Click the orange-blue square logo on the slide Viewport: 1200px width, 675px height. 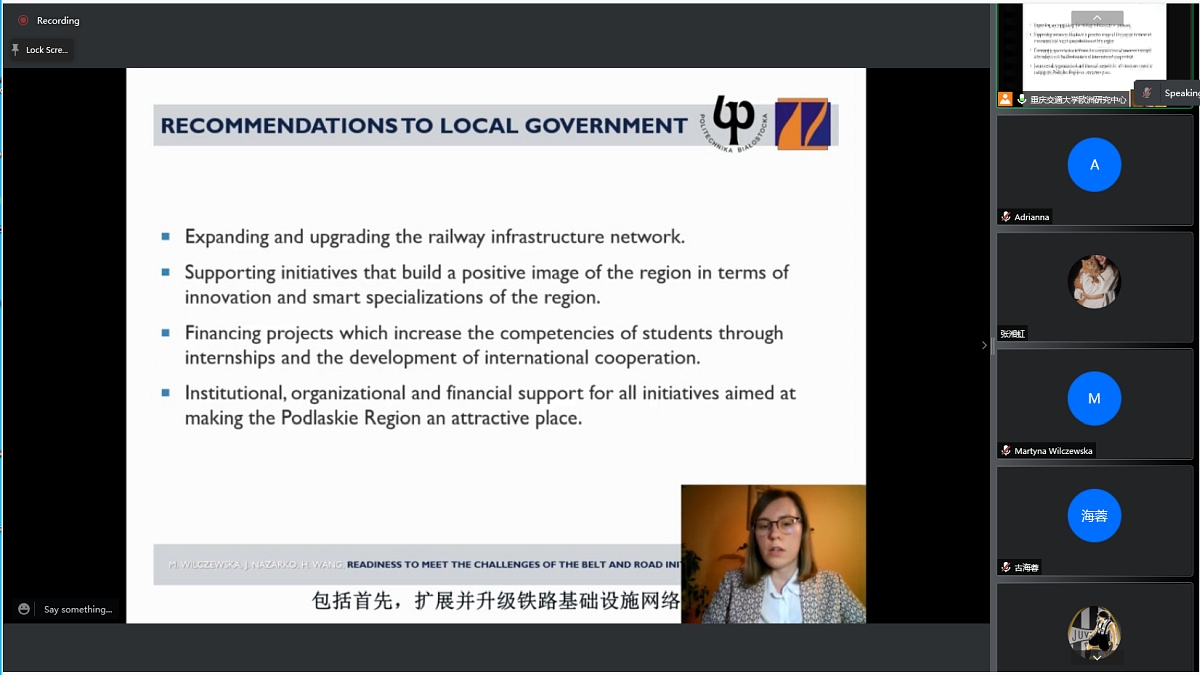(x=803, y=124)
